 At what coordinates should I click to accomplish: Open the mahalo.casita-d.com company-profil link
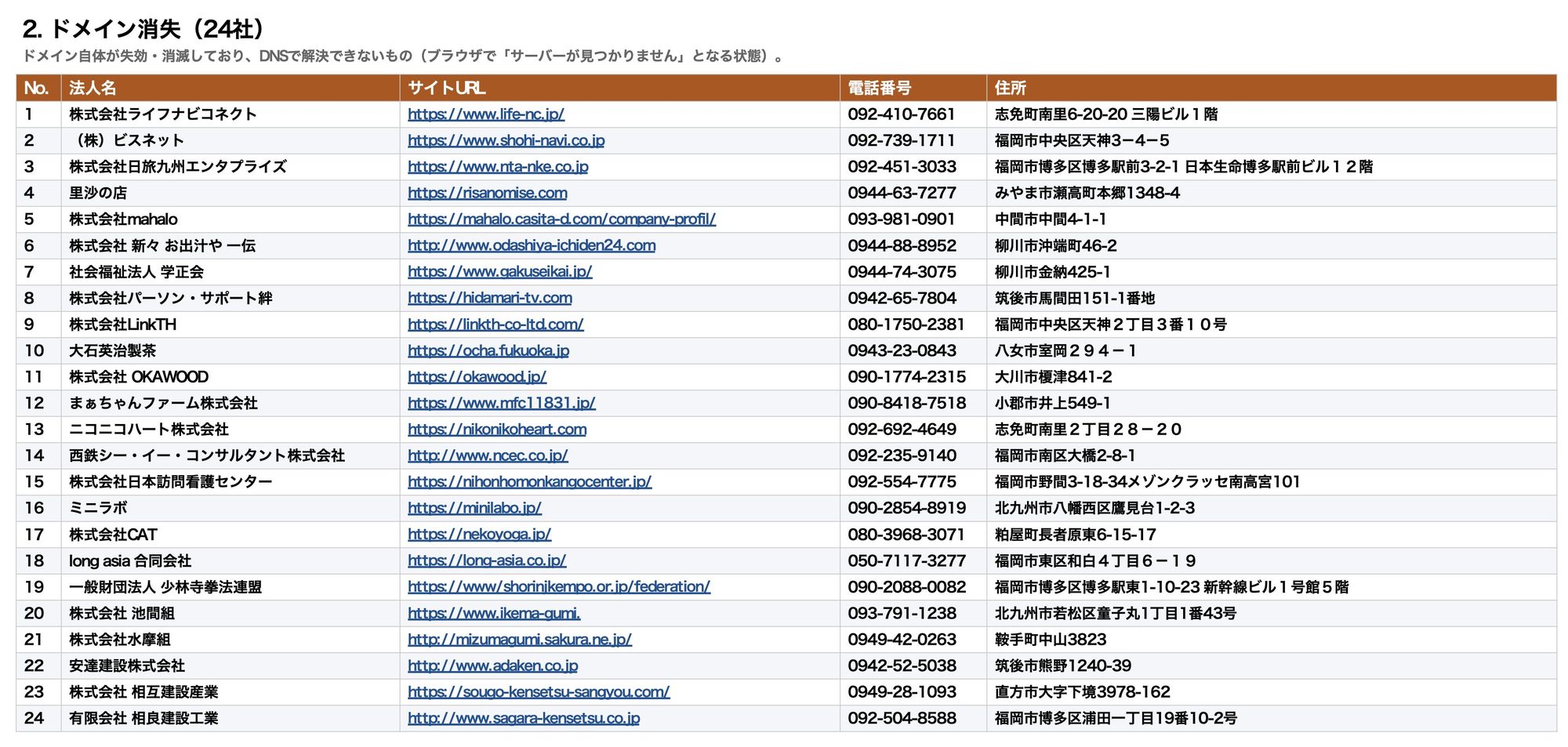561,219
